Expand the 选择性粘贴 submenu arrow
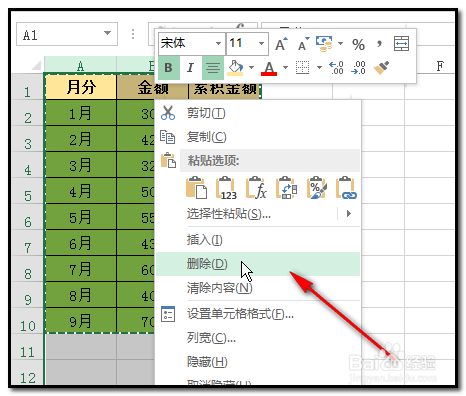Screen dimensions: 466x396 tap(349, 214)
